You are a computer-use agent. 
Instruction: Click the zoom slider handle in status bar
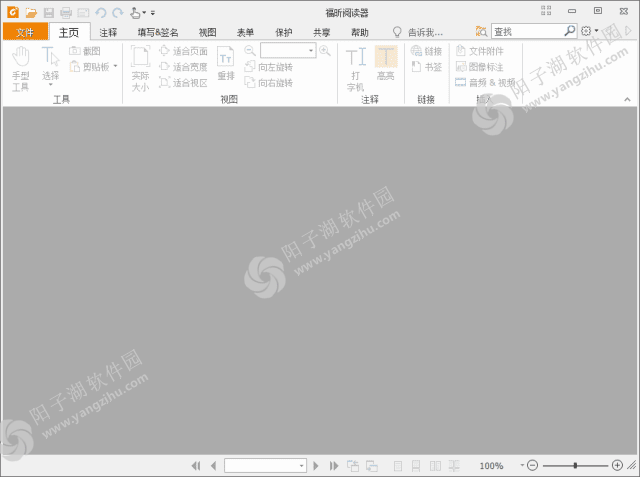point(575,465)
